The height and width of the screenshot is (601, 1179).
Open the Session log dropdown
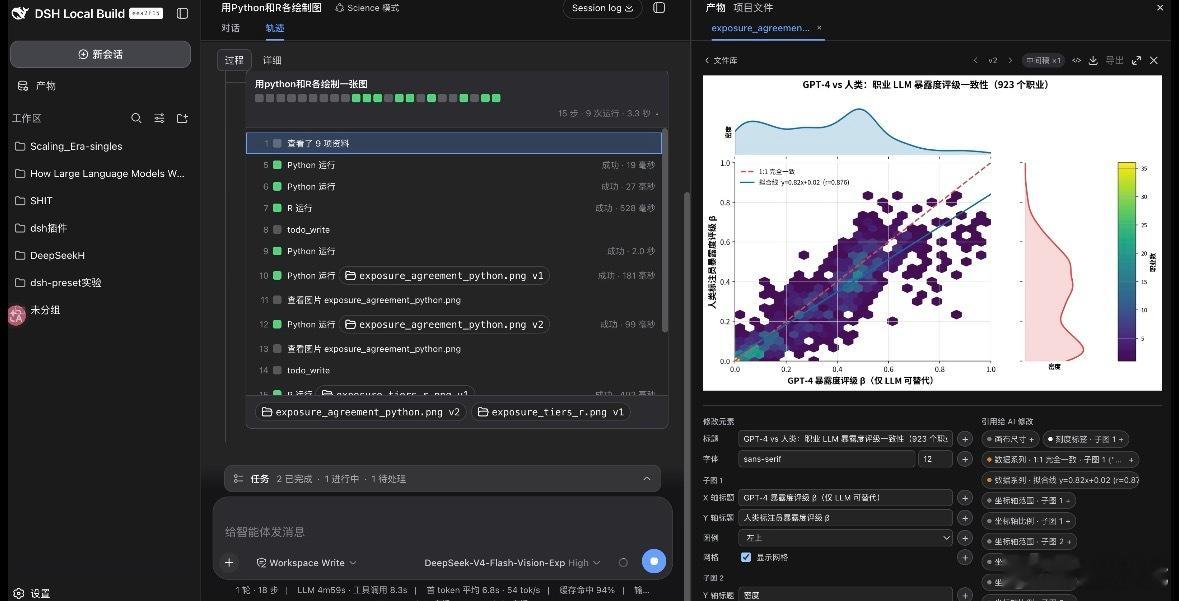(x=602, y=8)
